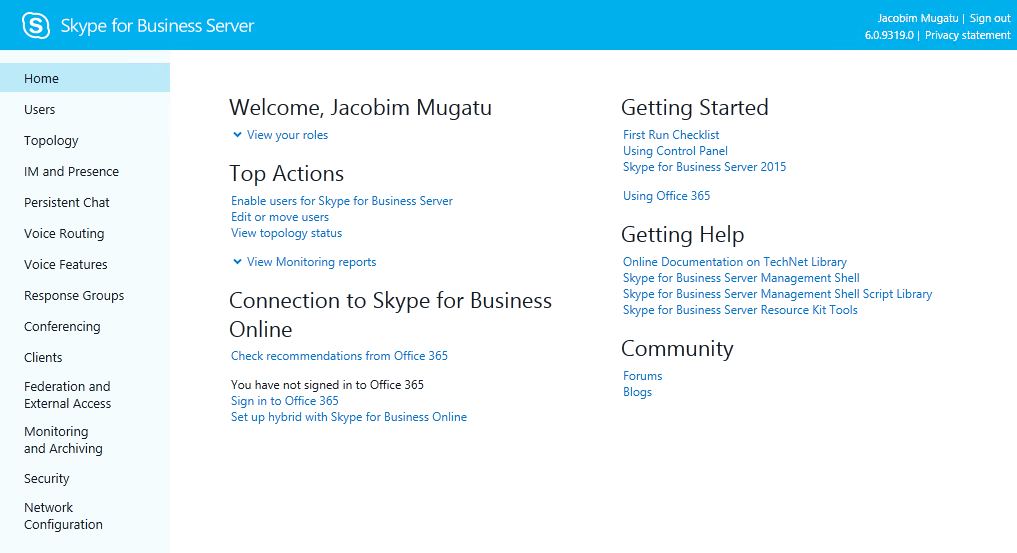Open the Home navigation item
Screen dimensions: 1017x553
pyautogui.click(x=85, y=78)
